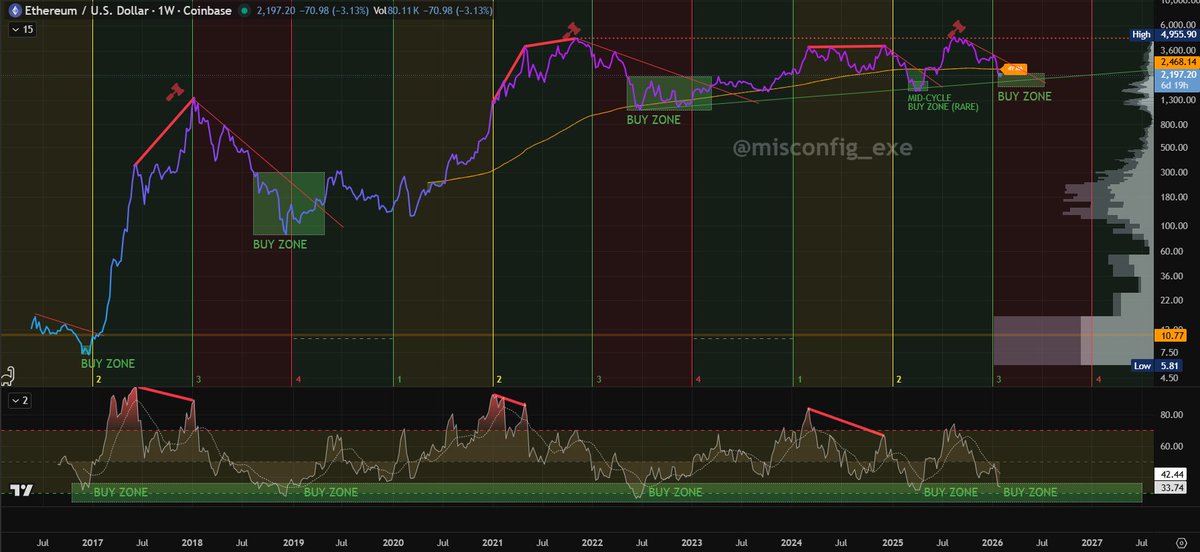Collapse the indicator legend showing 15
The image size is (1200, 552).
22,30
